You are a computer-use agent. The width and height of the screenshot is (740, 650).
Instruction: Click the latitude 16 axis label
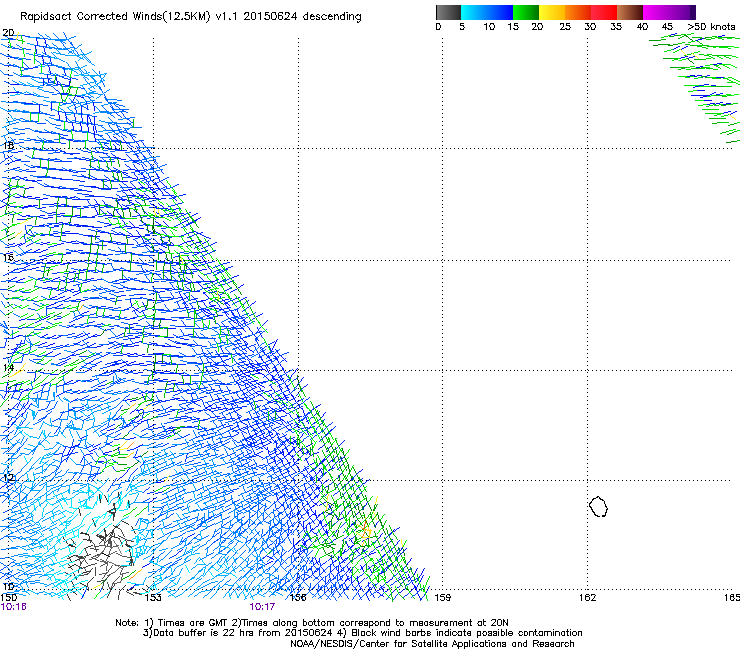[8, 258]
